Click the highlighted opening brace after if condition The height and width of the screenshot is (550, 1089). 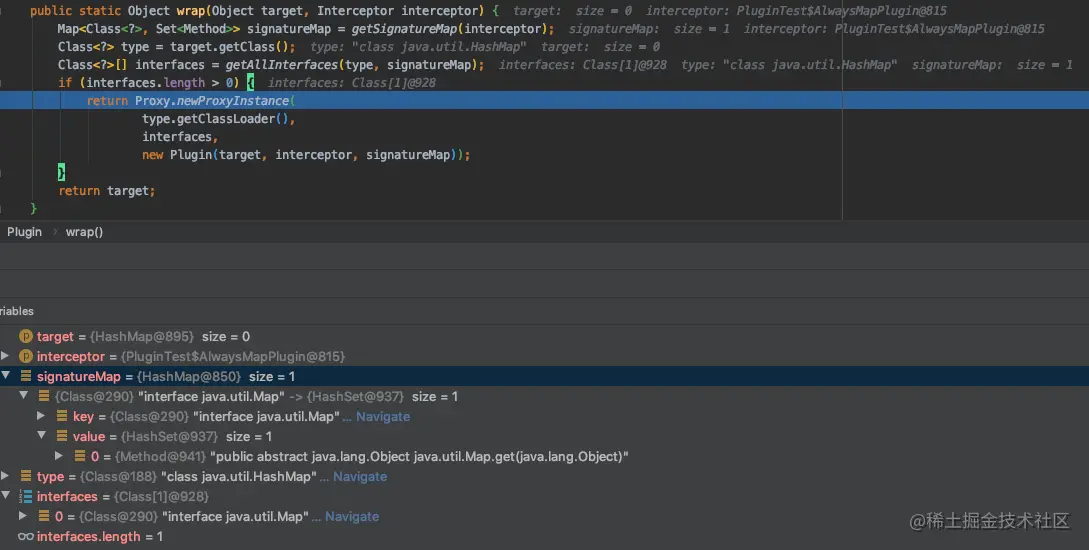click(x=251, y=83)
